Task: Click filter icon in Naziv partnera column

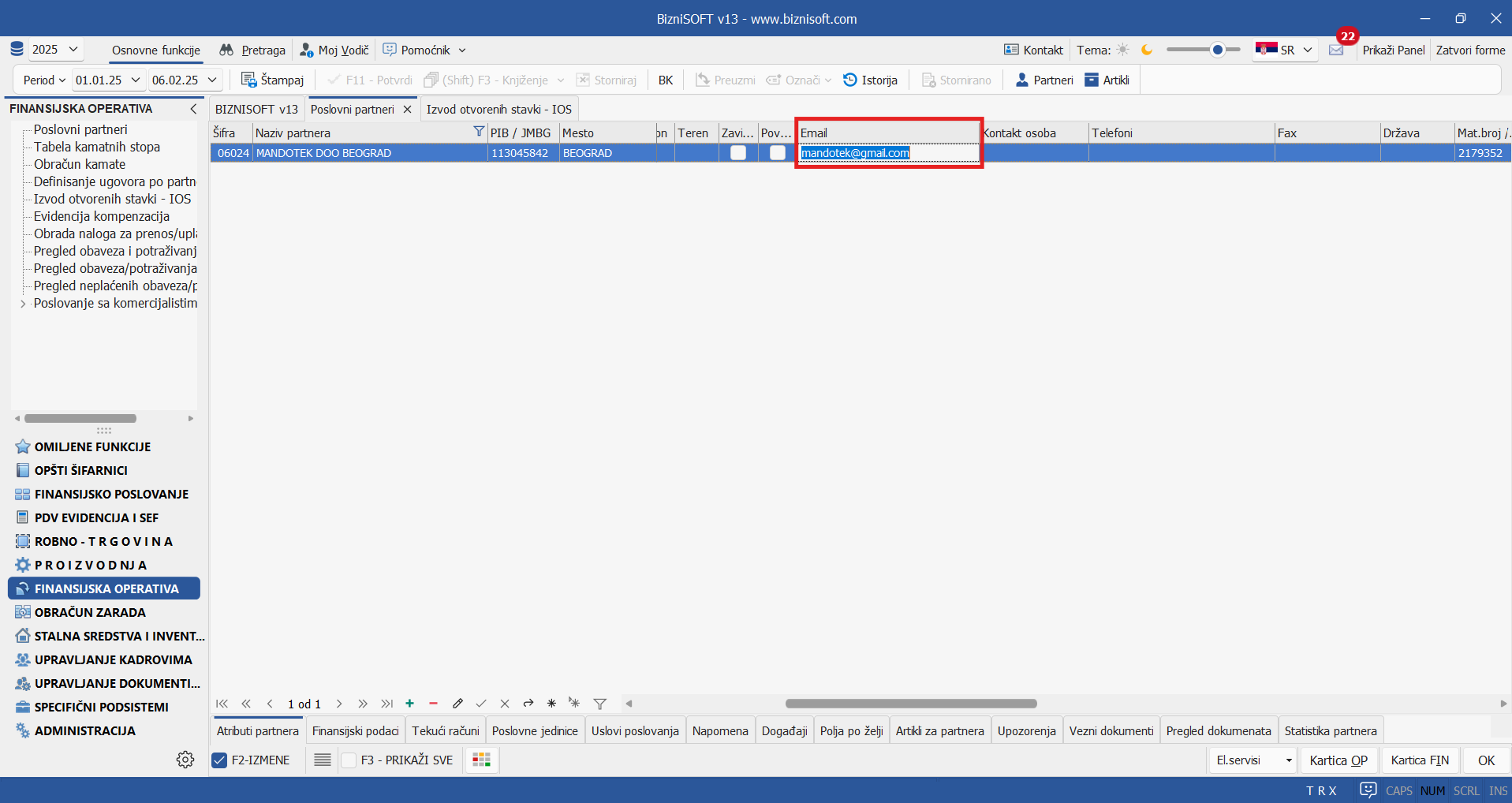Action: pos(479,132)
